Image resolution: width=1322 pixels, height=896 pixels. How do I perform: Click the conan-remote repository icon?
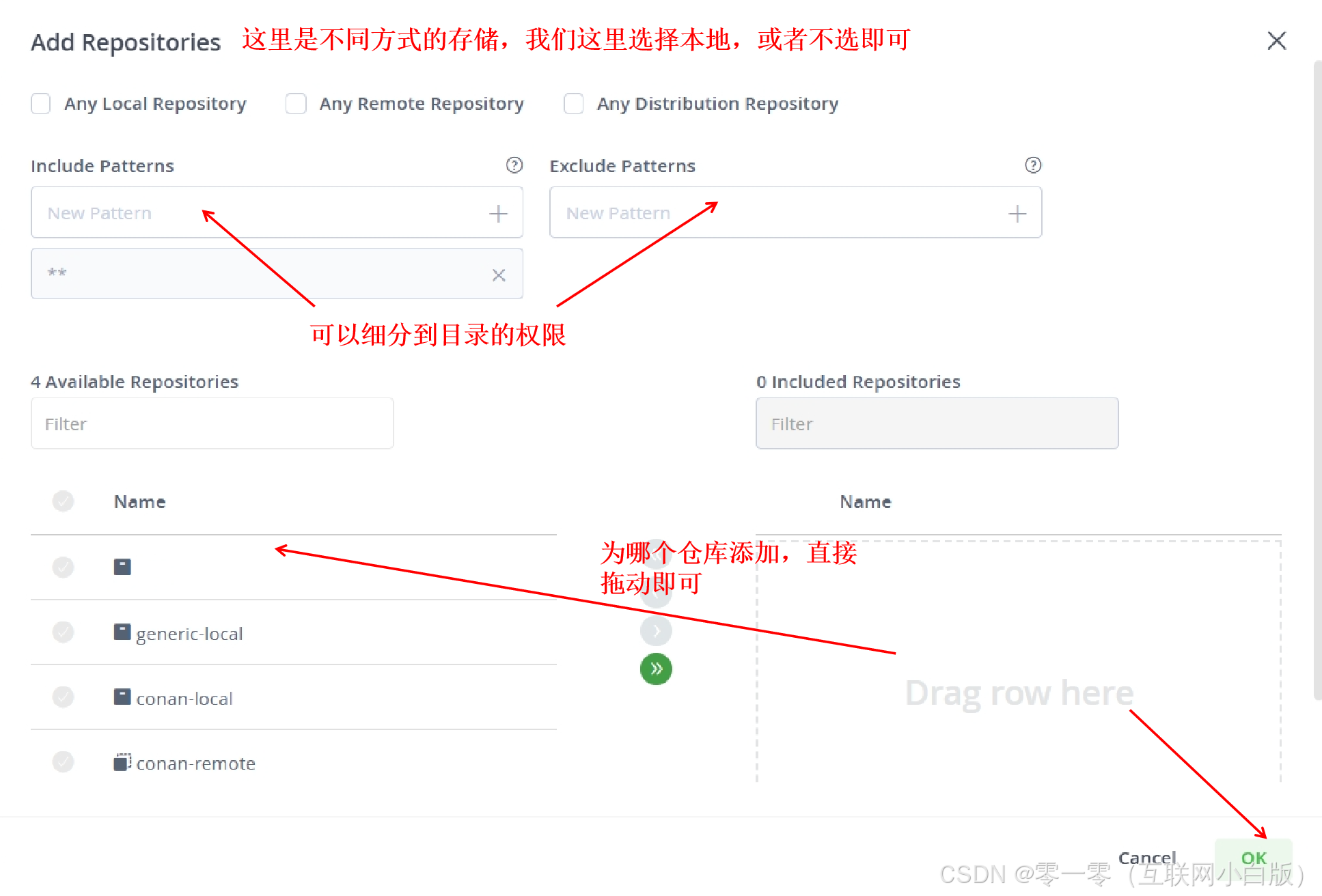[122, 762]
